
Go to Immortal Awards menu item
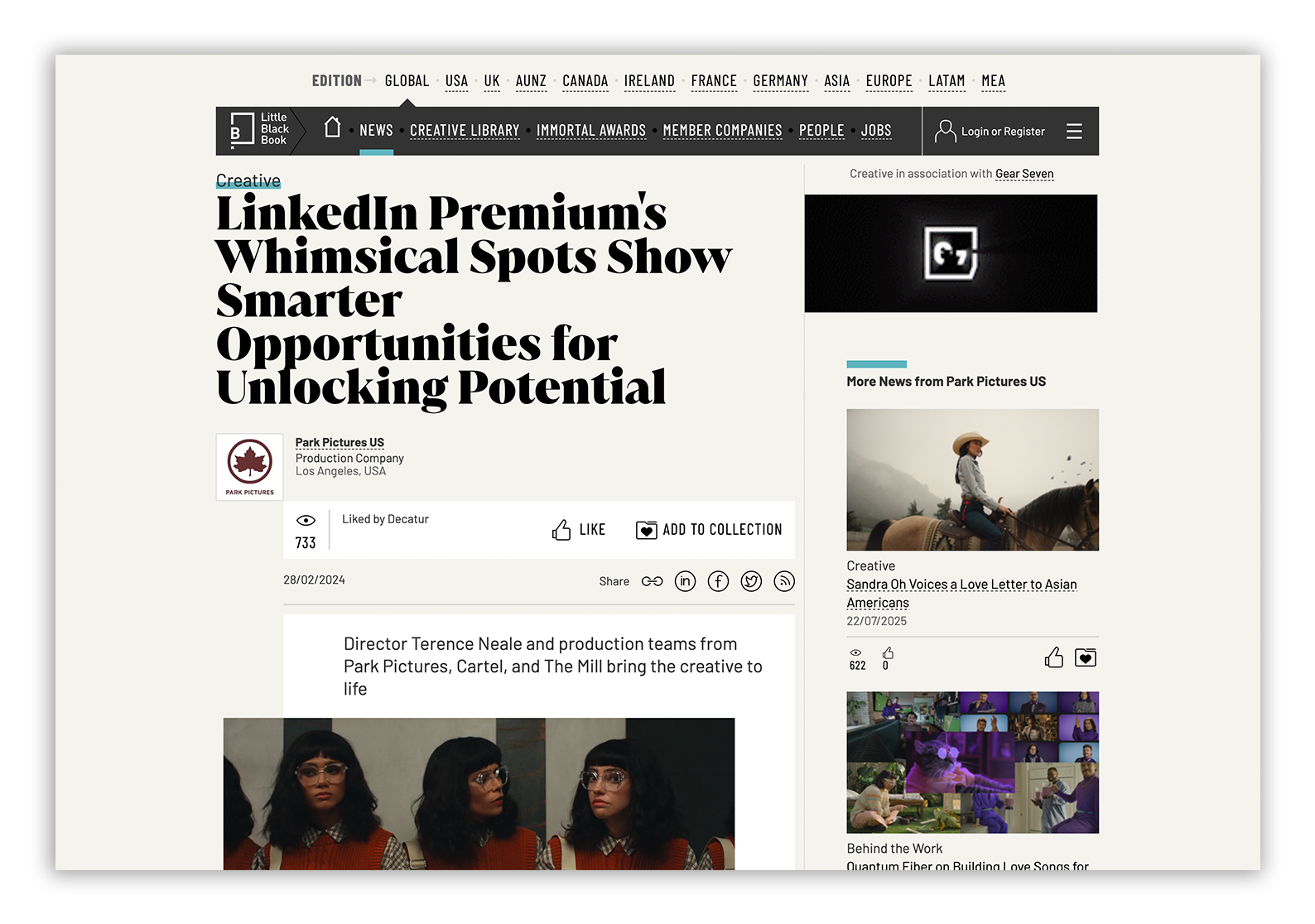click(x=591, y=131)
